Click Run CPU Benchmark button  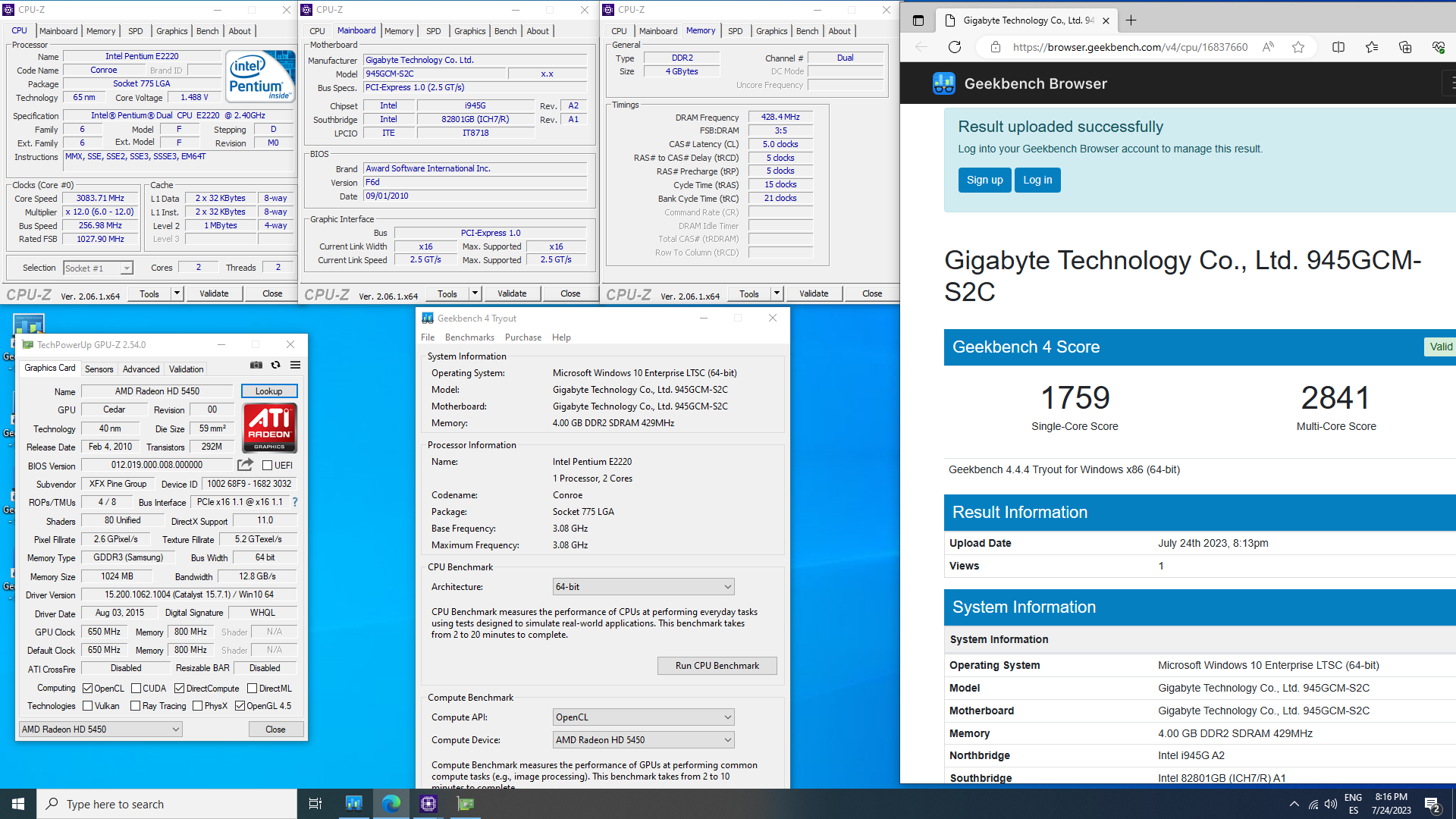(717, 666)
